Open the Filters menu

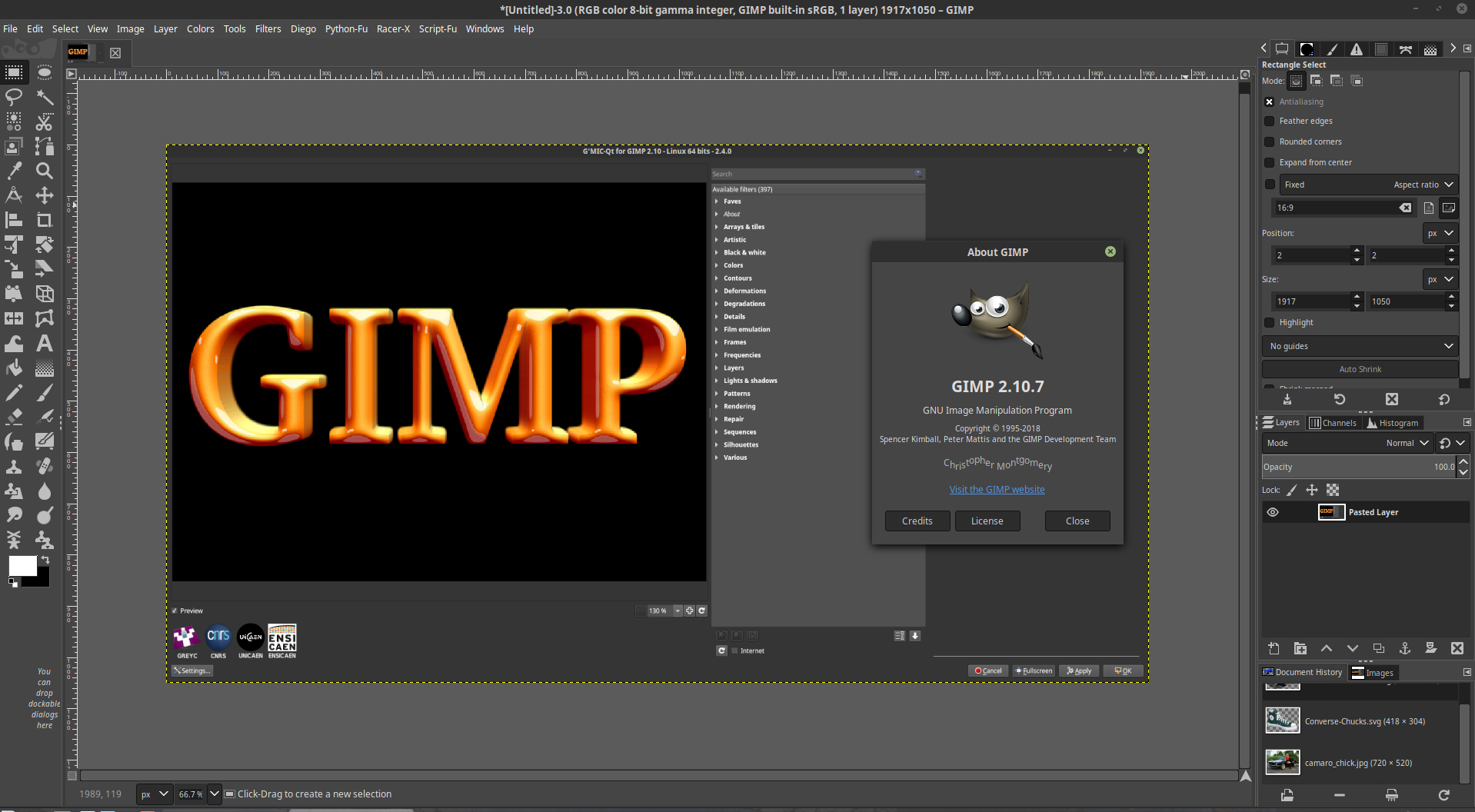coord(268,29)
